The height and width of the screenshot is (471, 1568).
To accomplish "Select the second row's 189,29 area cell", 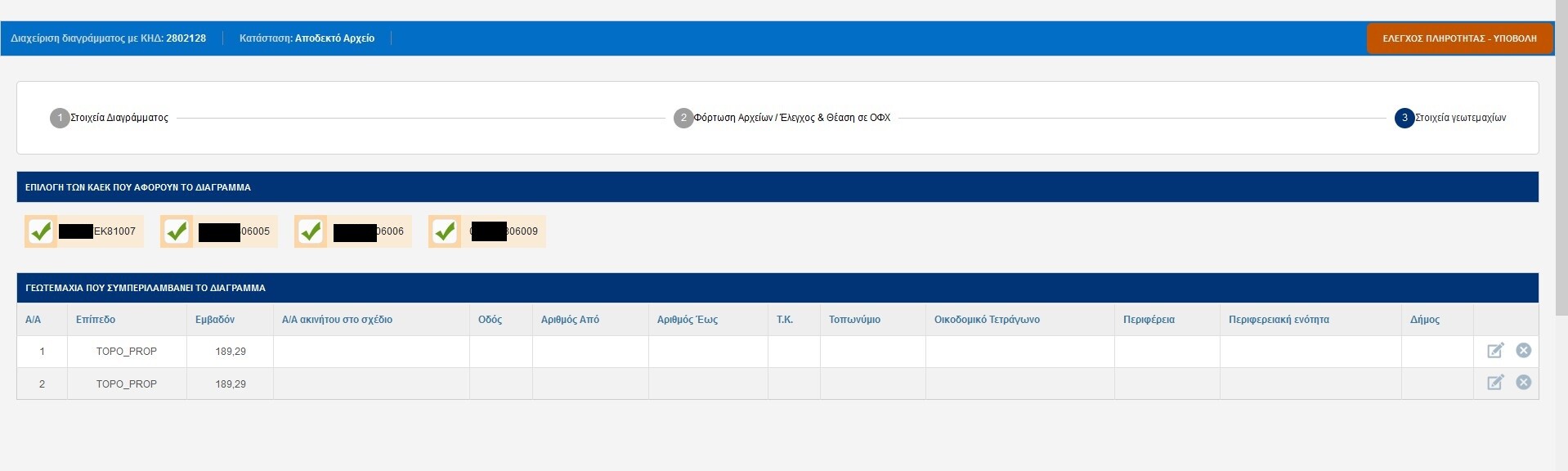I will tap(231, 384).
